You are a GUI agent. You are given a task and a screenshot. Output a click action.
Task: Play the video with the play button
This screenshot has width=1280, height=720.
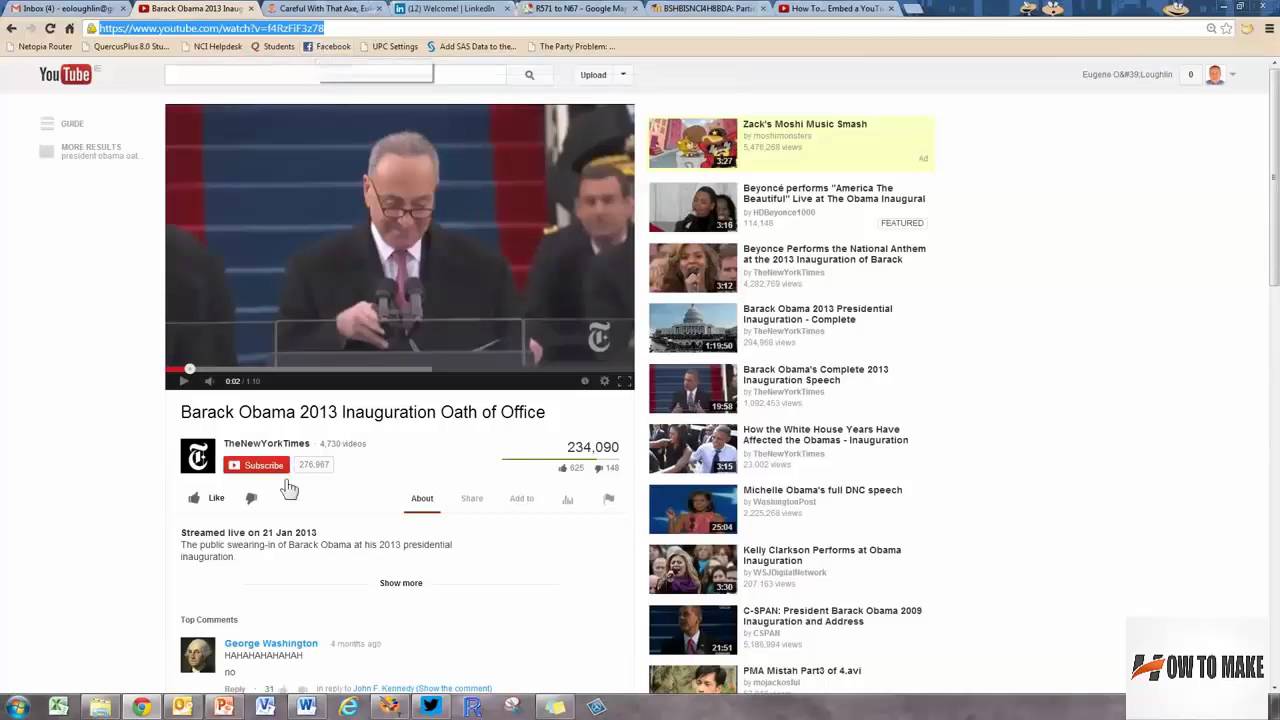click(x=183, y=381)
